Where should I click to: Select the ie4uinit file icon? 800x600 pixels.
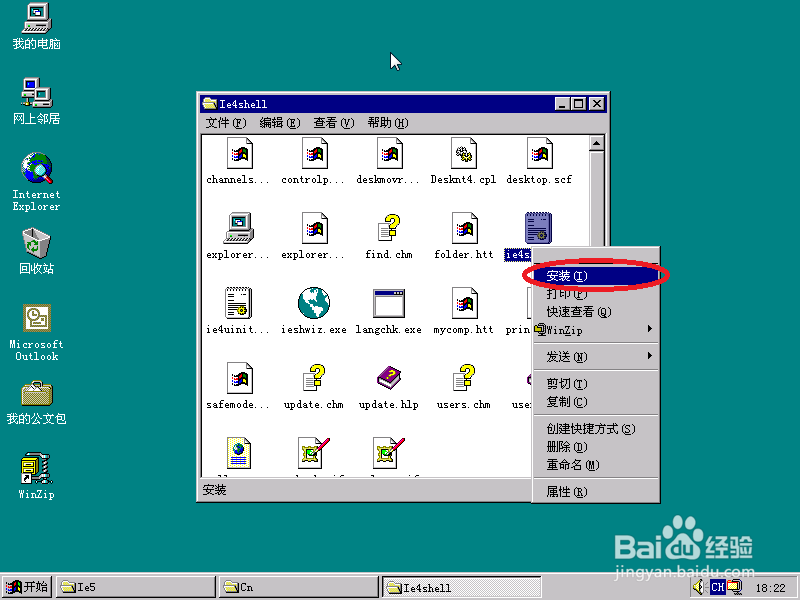point(238,303)
